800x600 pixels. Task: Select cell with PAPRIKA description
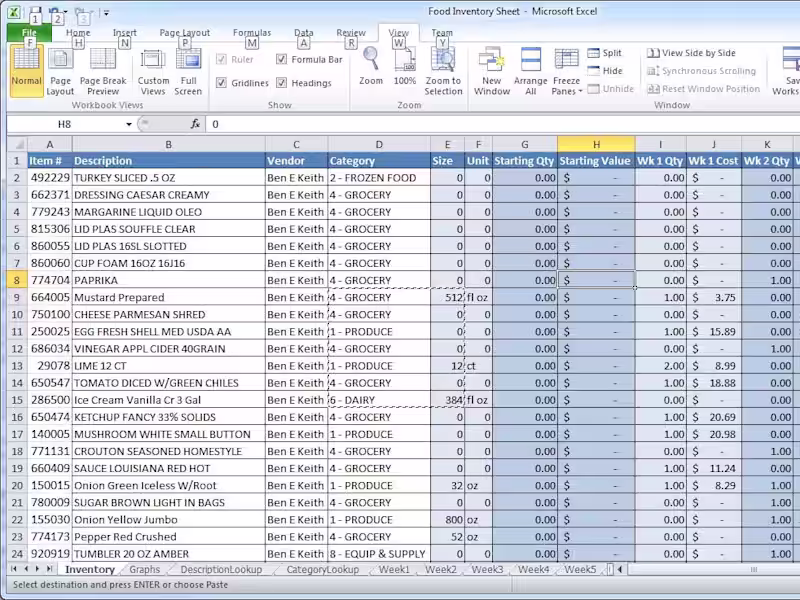tap(168, 280)
